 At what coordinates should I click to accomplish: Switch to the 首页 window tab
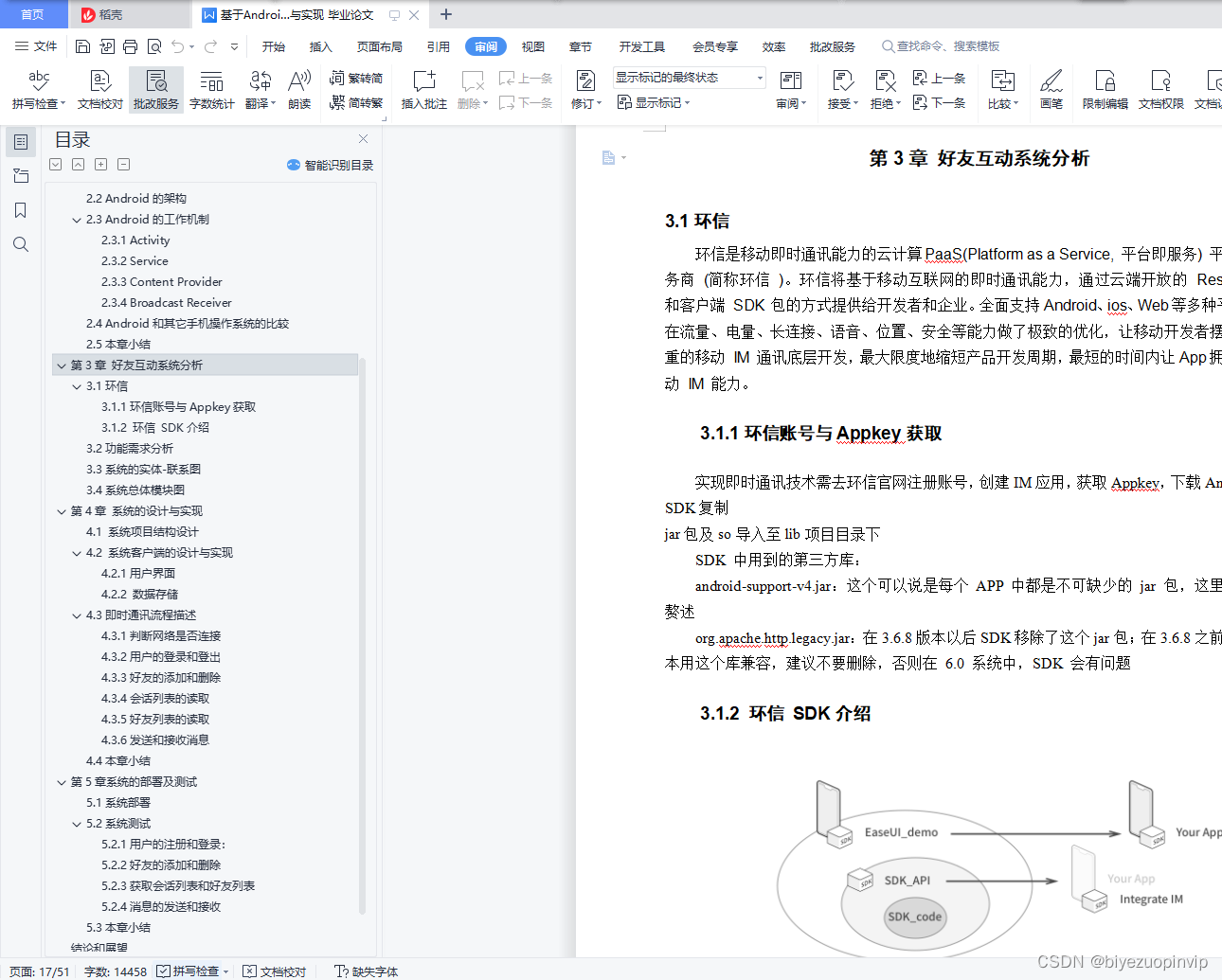coord(32,14)
